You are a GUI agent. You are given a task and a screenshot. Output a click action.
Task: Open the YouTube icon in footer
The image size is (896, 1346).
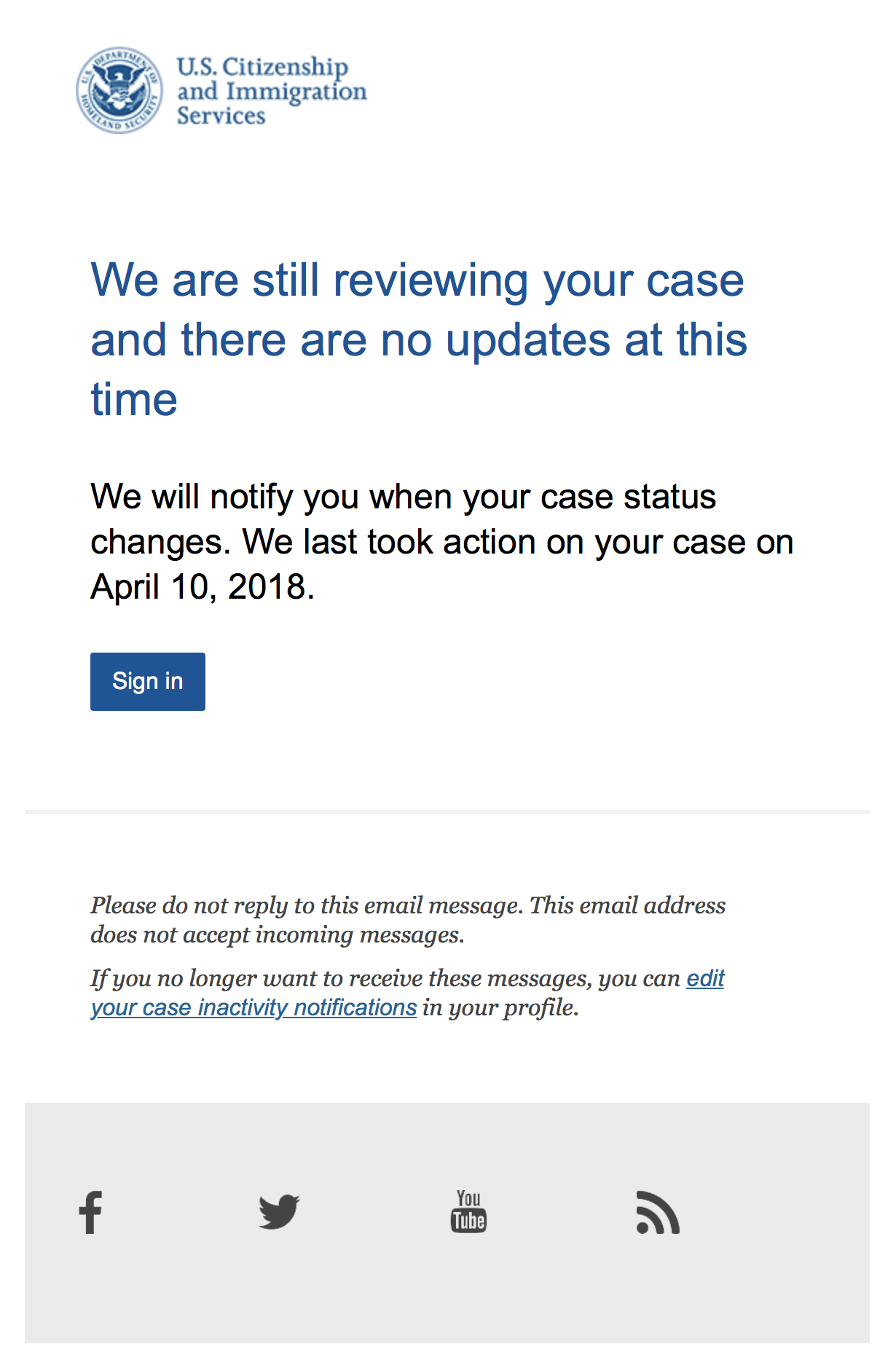[468, 1211]
